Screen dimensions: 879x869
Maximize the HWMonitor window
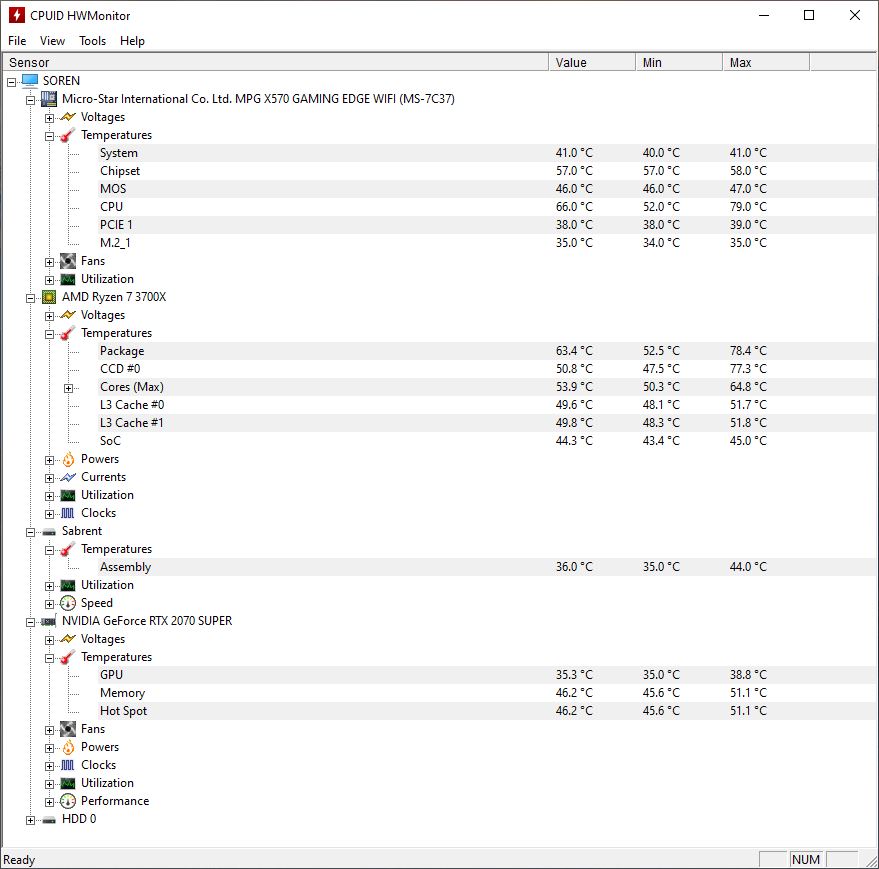tap(809, 15)
